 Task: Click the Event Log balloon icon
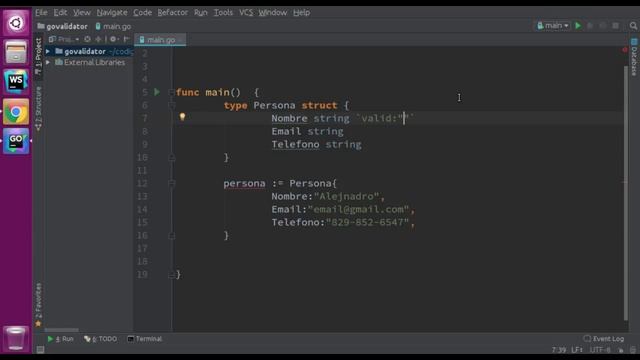click(587, 339)
